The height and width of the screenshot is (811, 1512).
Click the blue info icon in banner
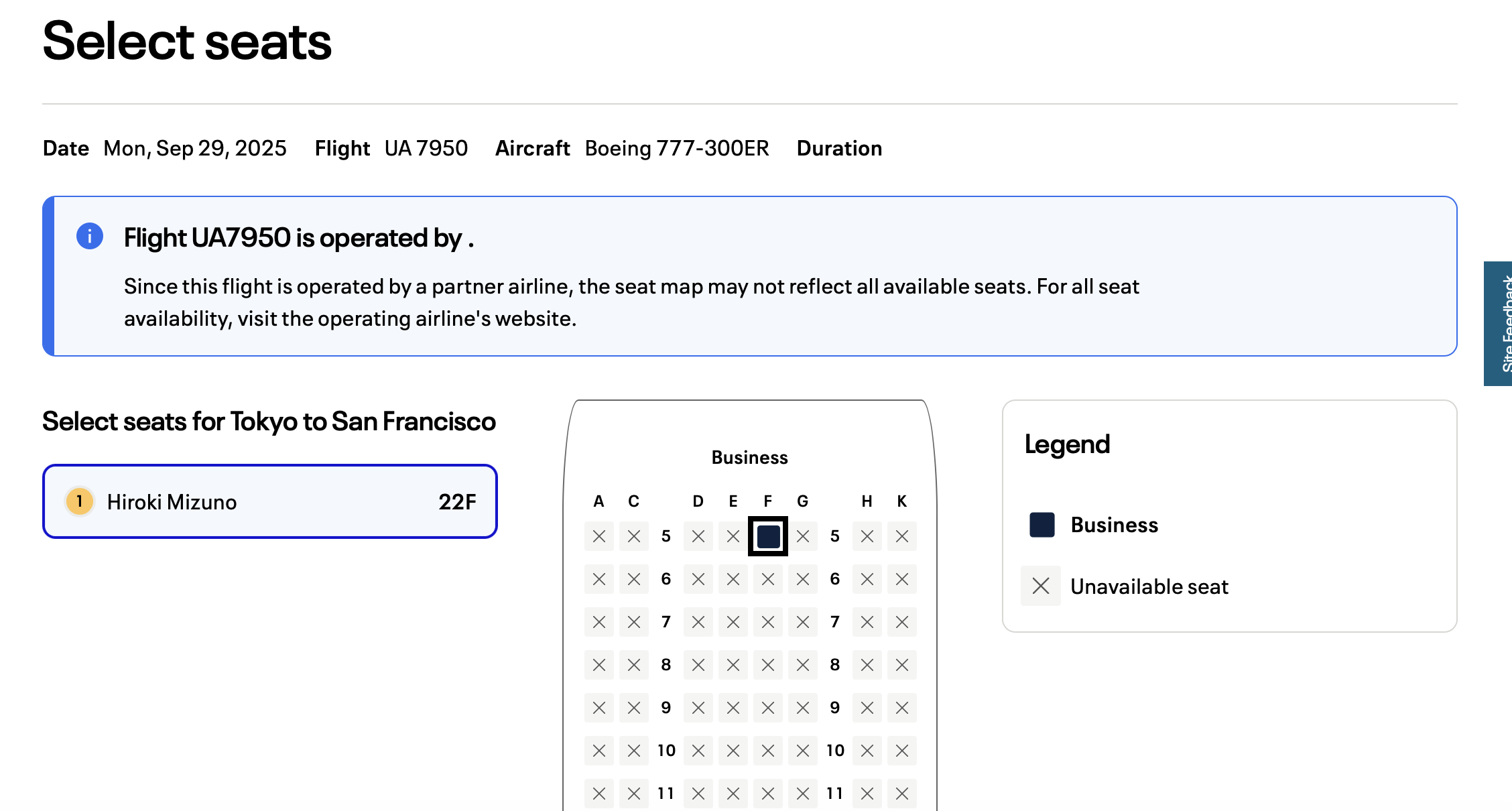coord(90,236)
